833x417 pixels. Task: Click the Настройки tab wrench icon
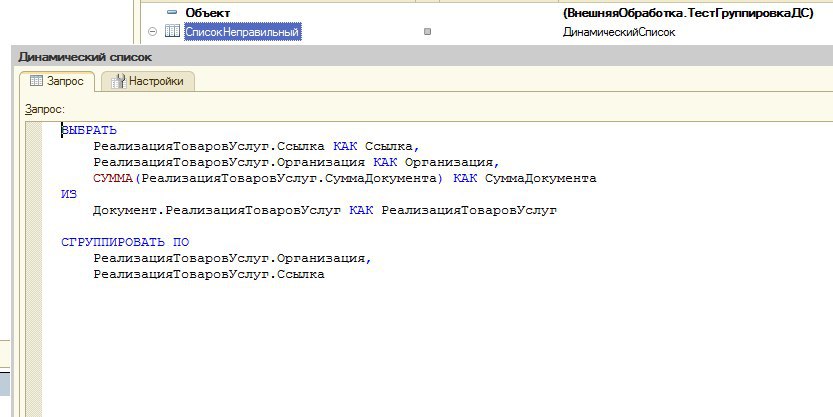click(118, 81)
